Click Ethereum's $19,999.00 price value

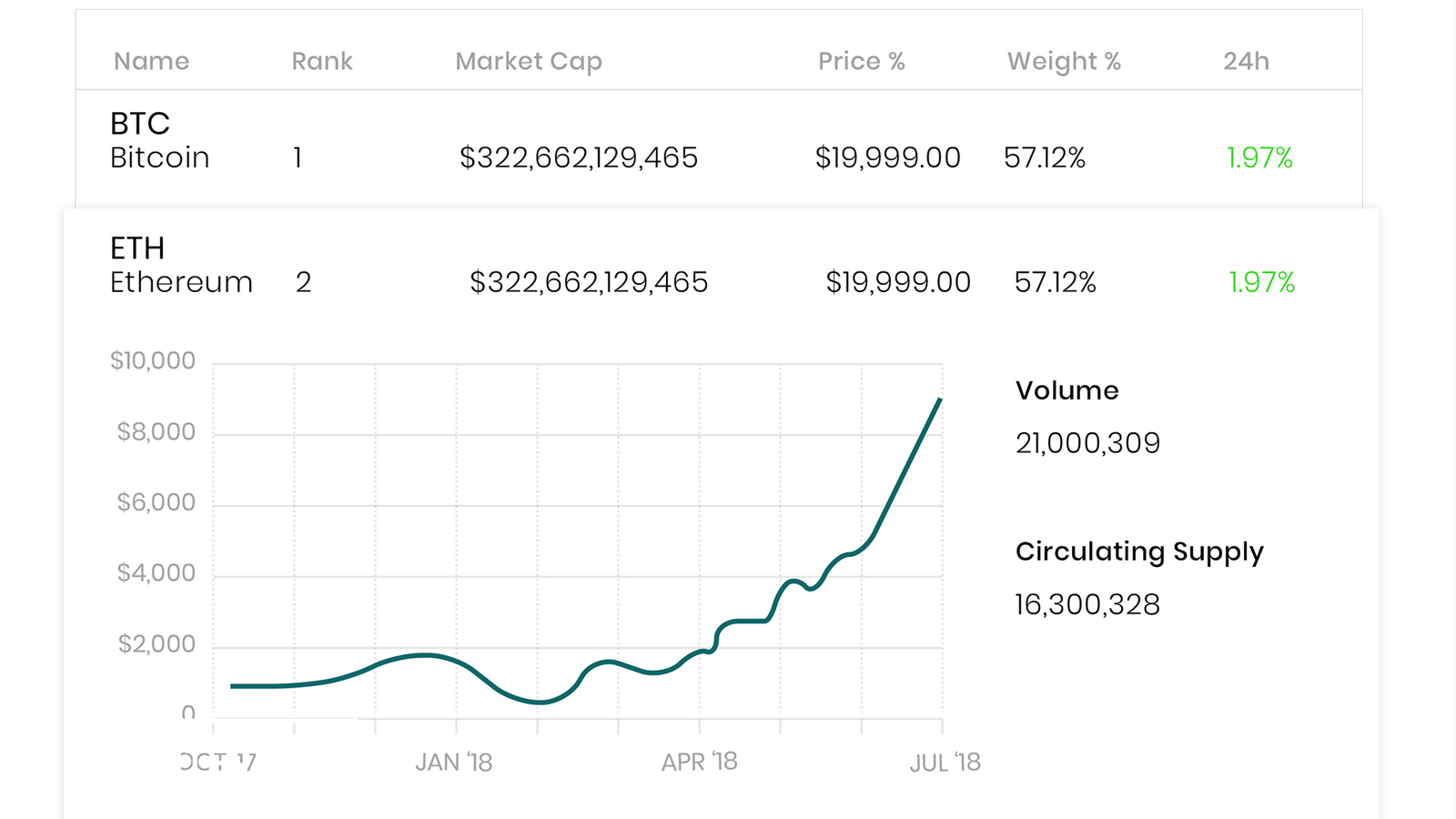(x=897, y=282)
